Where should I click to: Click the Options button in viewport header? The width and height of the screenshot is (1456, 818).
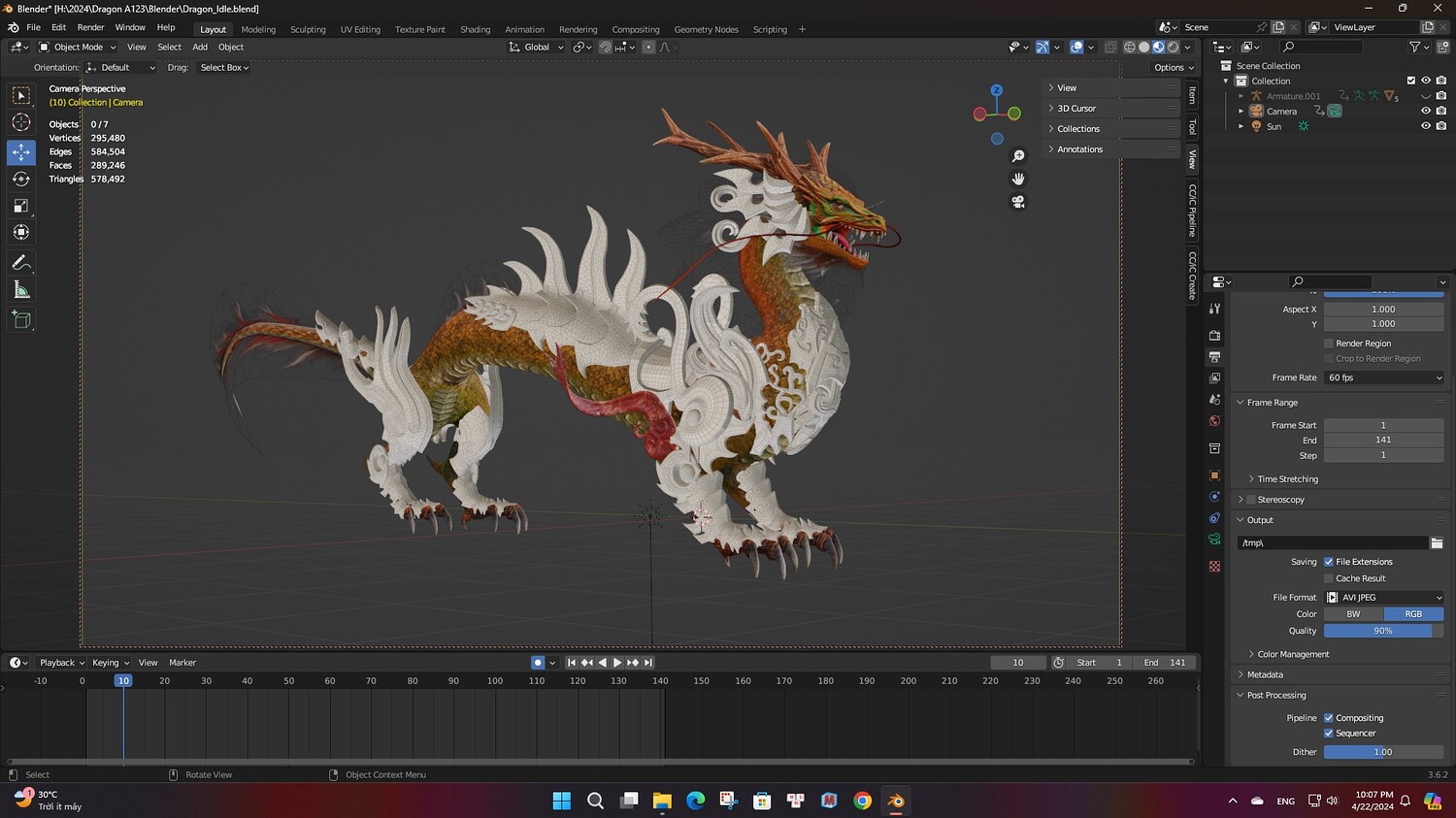1174,68
